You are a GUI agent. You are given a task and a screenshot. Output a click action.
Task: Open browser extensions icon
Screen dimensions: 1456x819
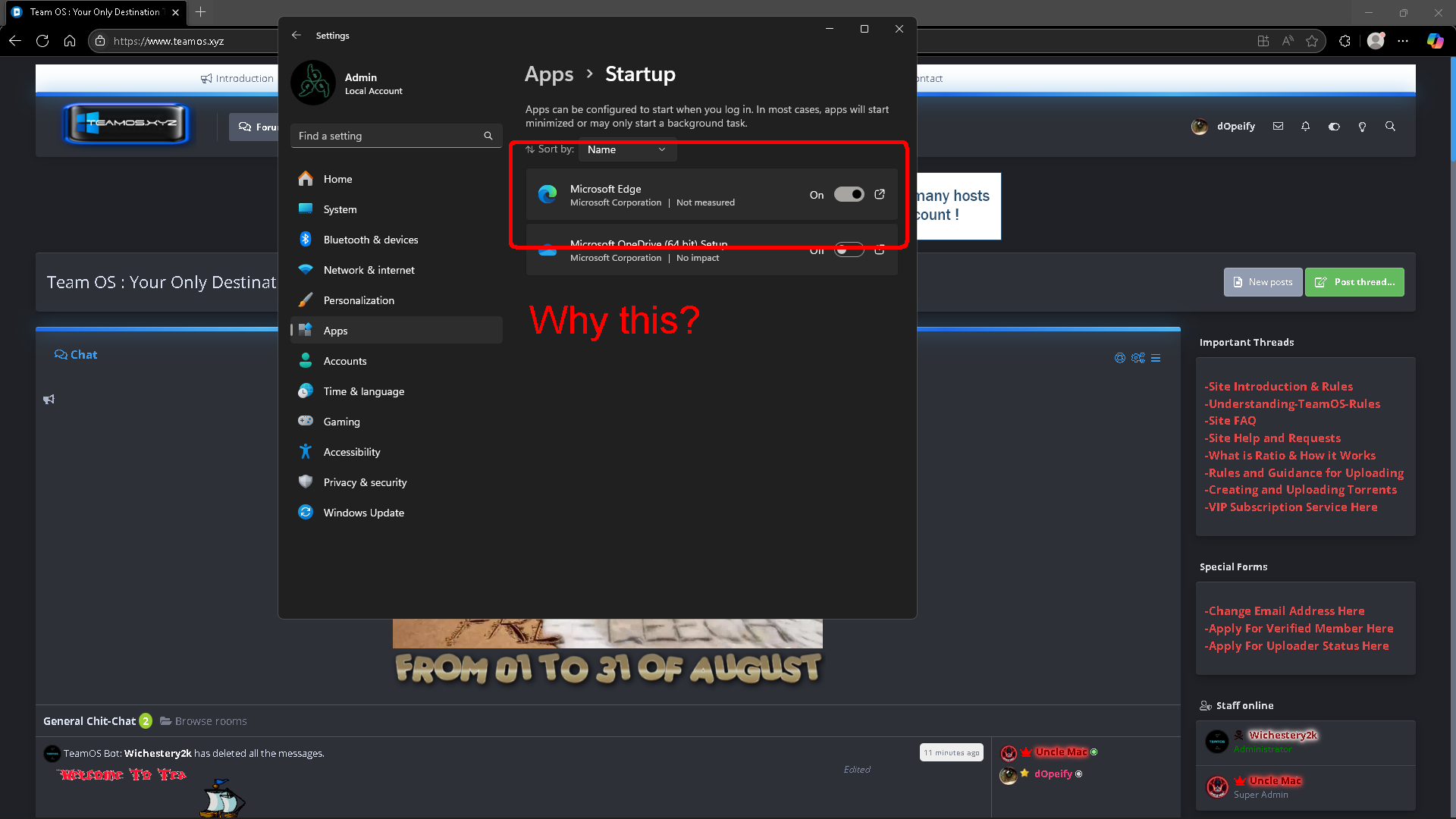pyautogui.click(x=1345, y=41)
